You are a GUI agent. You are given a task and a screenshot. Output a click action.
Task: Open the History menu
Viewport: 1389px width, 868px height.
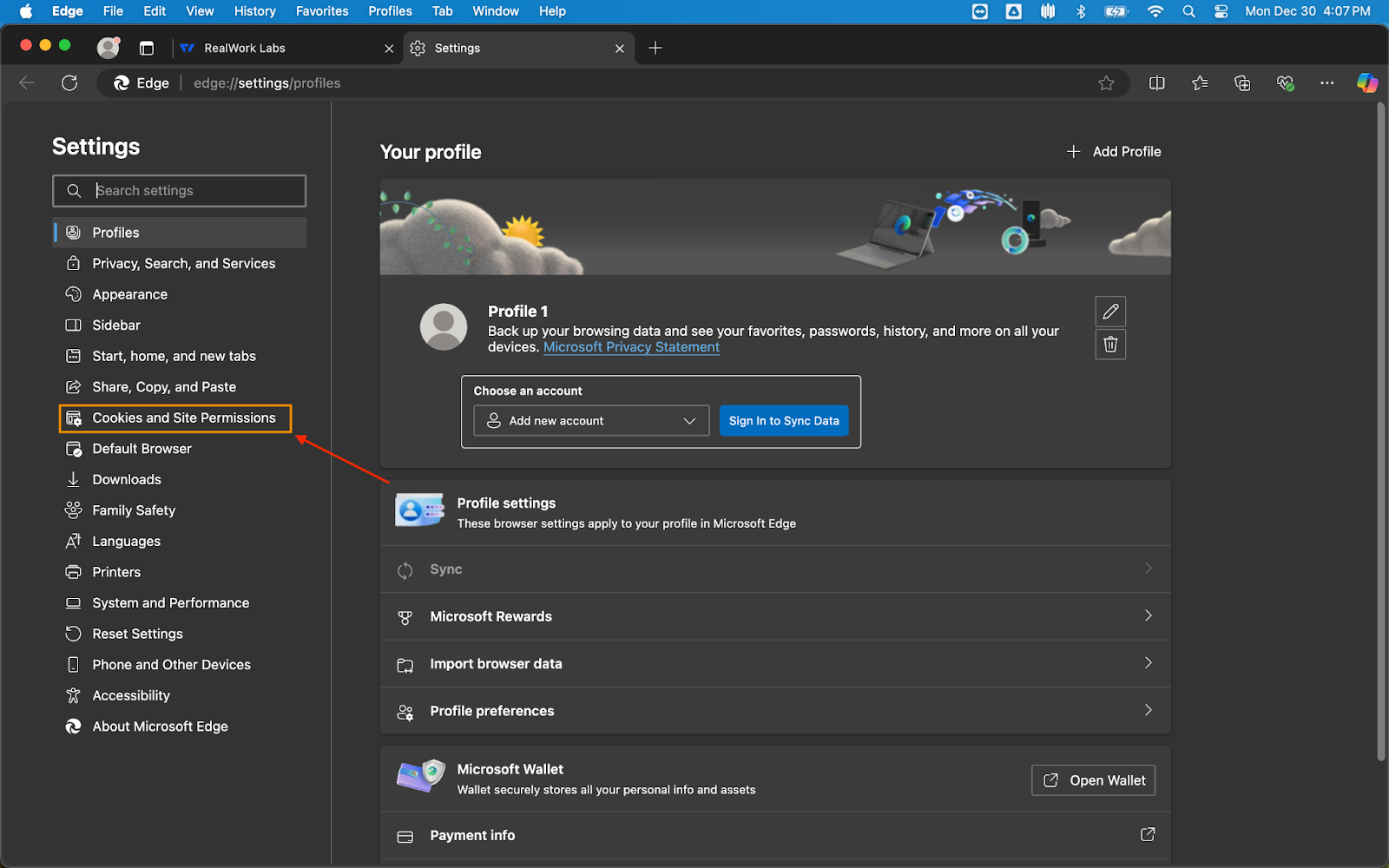point(254,11)
